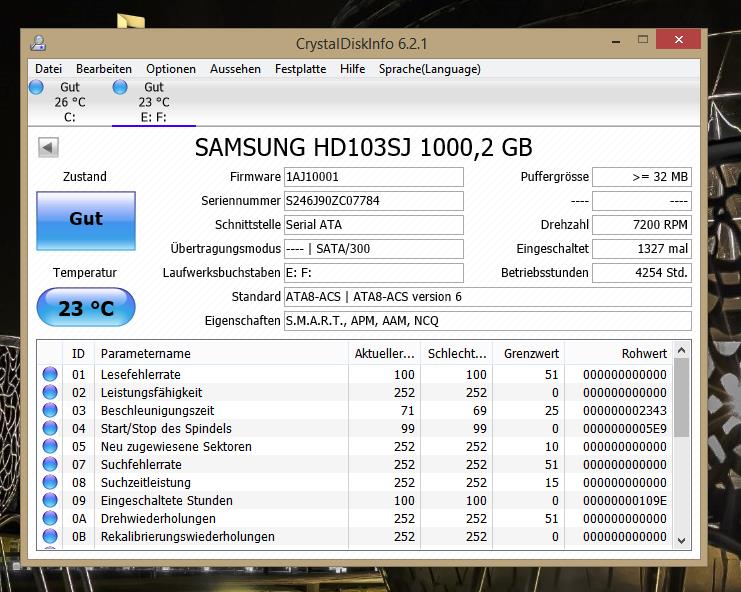Click the Puffergrösse field >= 32 MB
The height and width of the screenshot is (592, 741).
(x=642, y=177)
